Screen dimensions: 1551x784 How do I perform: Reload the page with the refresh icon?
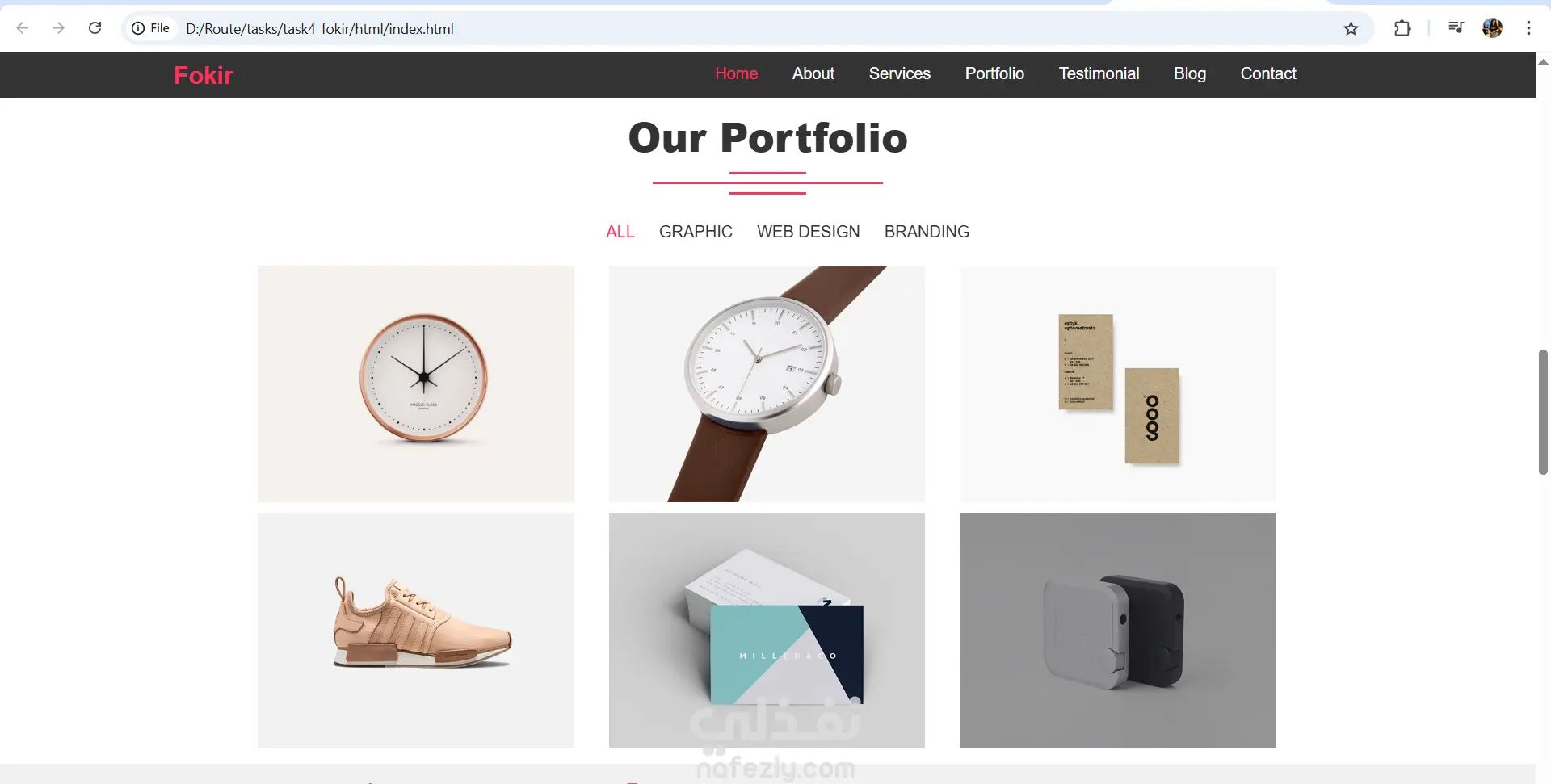pyautogui.click(x=95, y=28)
